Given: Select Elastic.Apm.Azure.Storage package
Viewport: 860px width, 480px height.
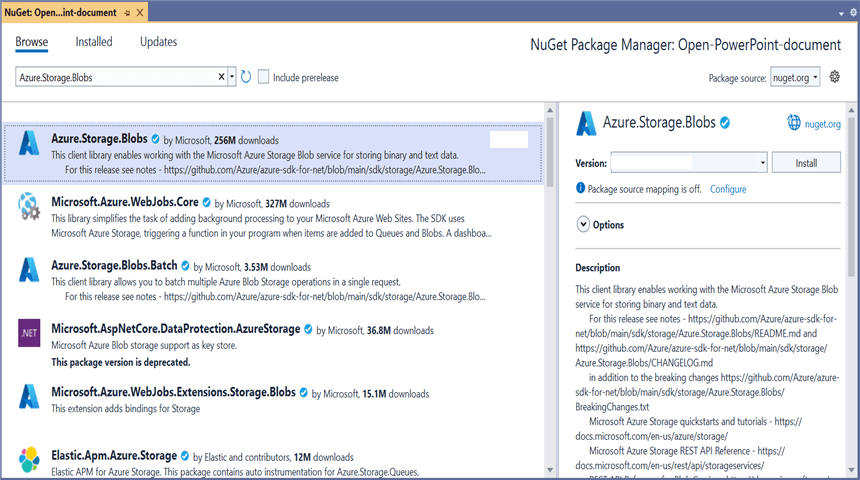Looking at the screenshot, I should point(273,462).
